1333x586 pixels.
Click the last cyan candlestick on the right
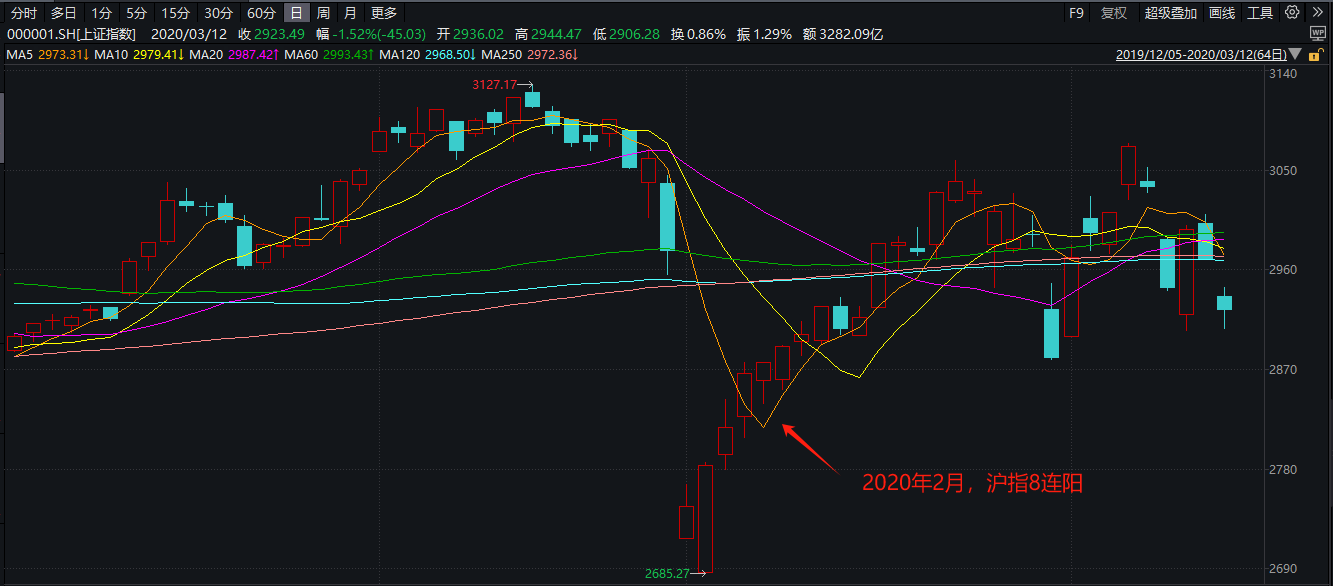pos(1224,303)
